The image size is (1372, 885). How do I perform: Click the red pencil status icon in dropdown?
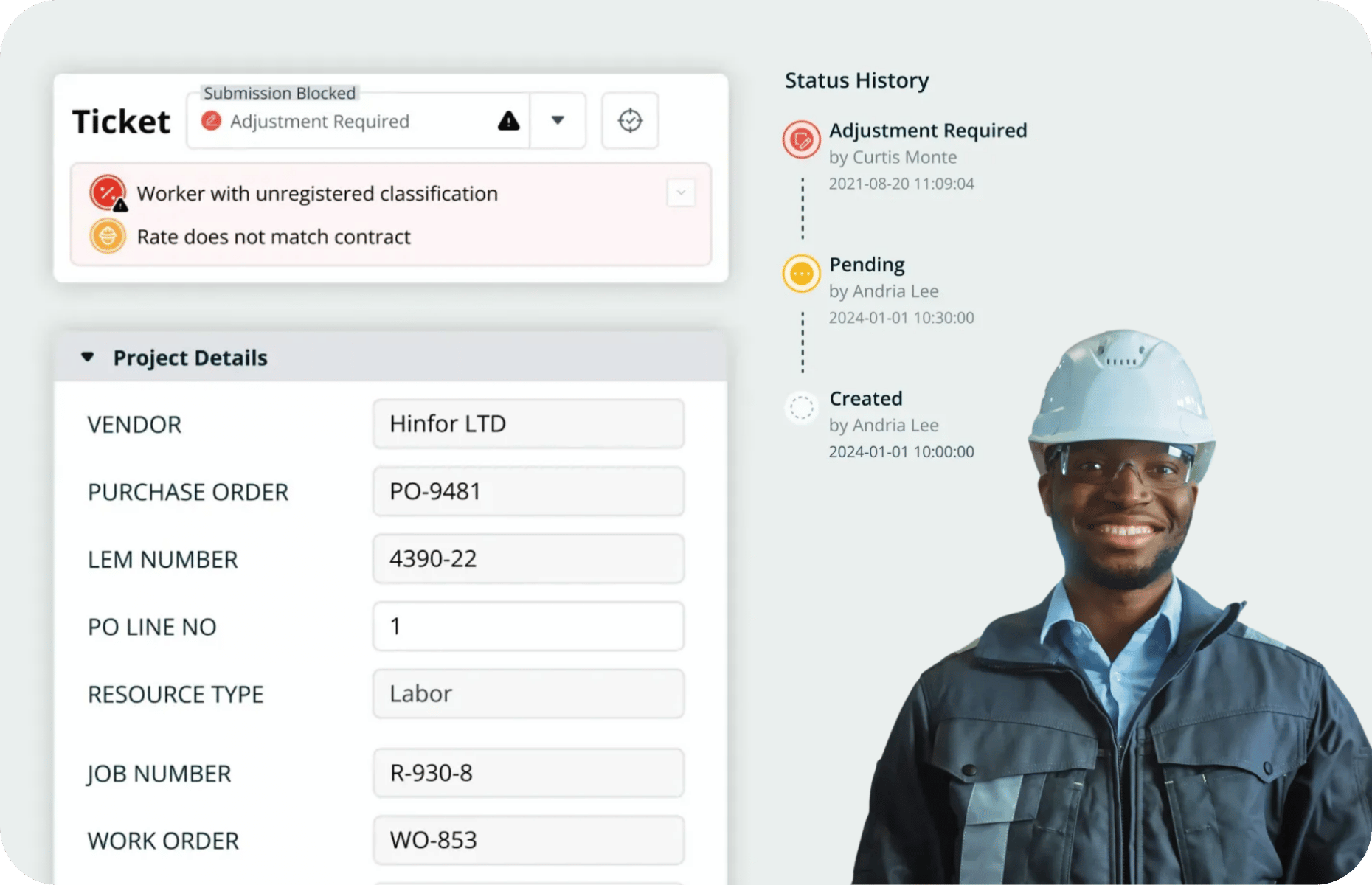click(x=212, y=121)
